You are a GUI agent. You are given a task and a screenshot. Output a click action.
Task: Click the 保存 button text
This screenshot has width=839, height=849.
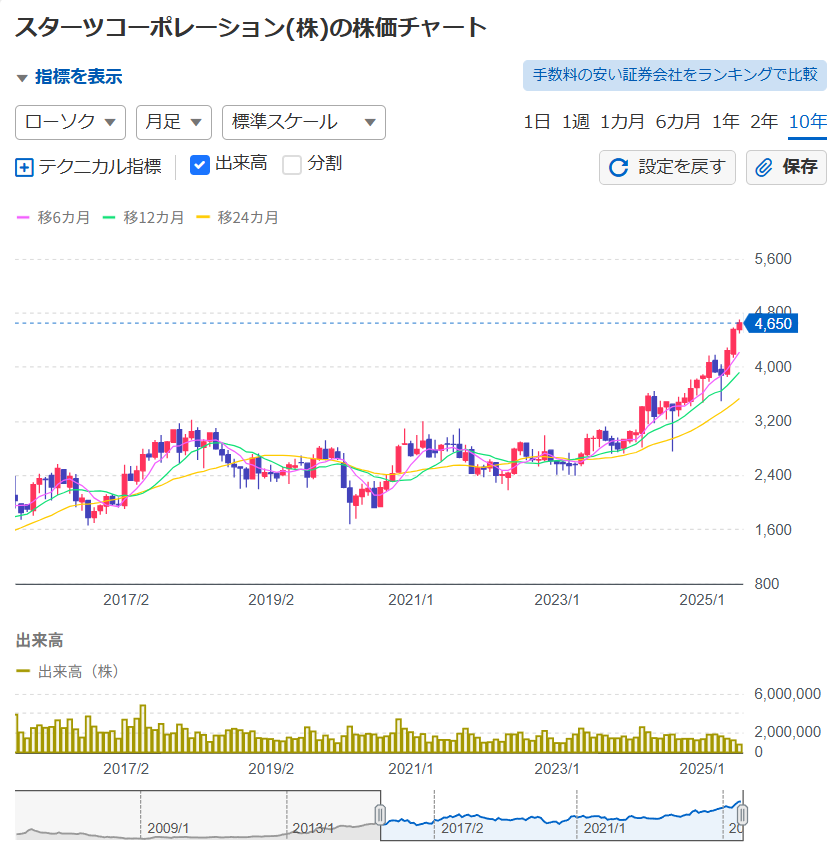coord(799,167)
